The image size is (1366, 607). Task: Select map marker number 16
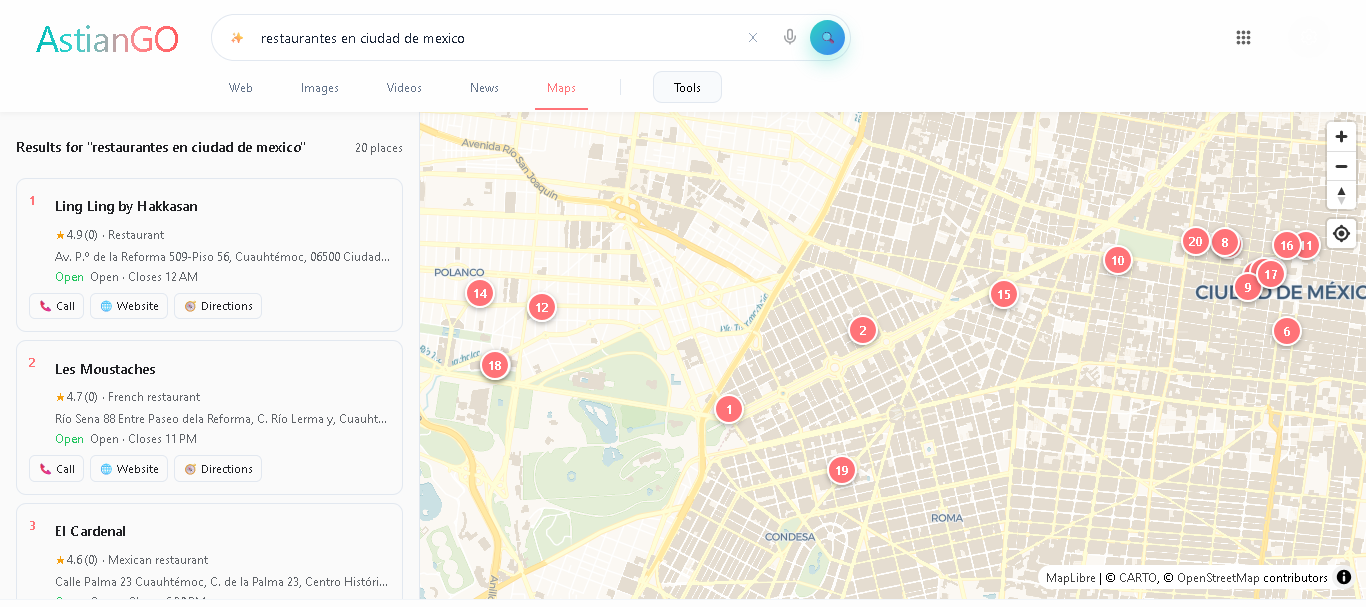tap(1286, 245)
